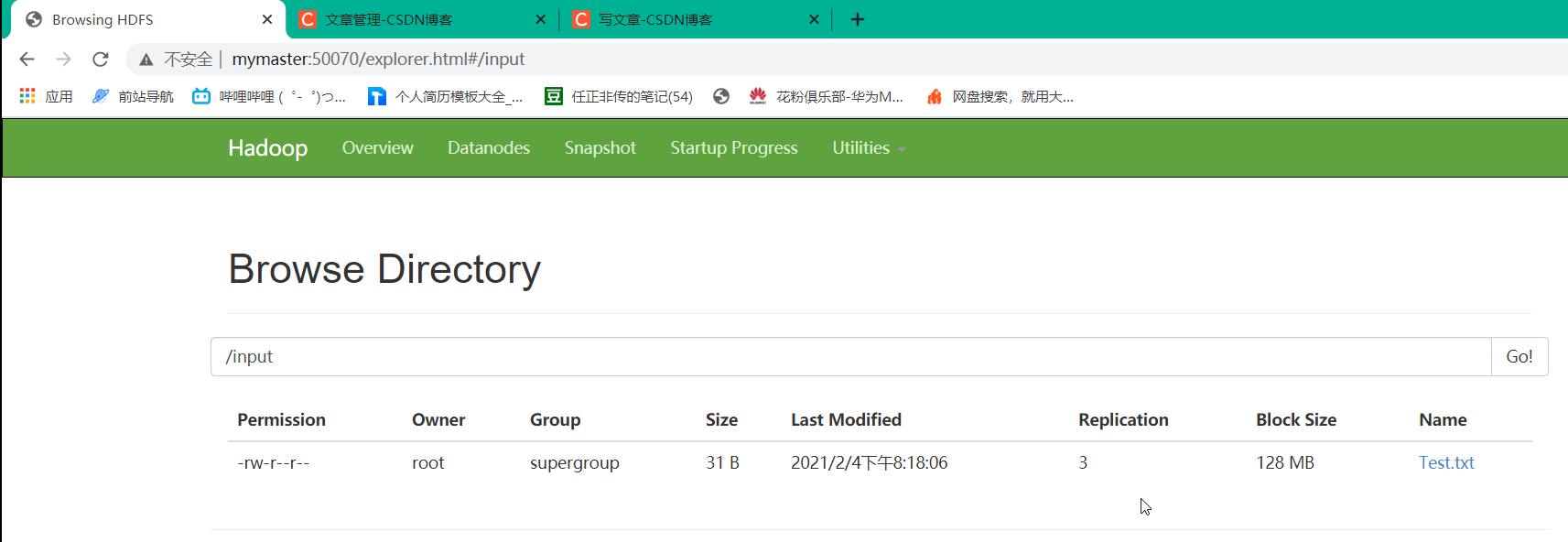This screenshot has width=1568, height=542.
Task: Click the not-secure warning triangle icon
Action: [146, 60]
